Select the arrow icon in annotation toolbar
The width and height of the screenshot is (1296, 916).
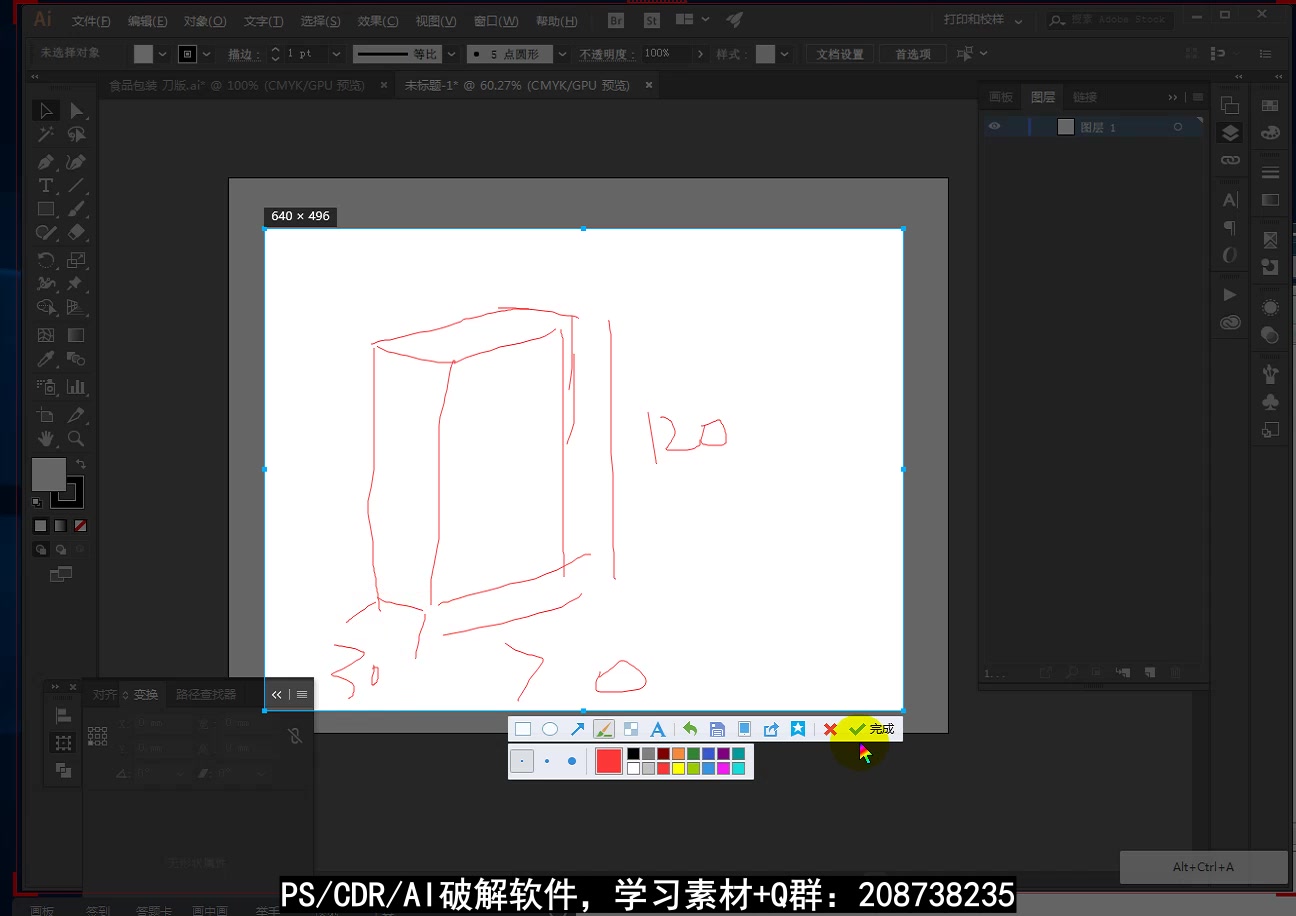pyautogui.click(x=580, y=728)
